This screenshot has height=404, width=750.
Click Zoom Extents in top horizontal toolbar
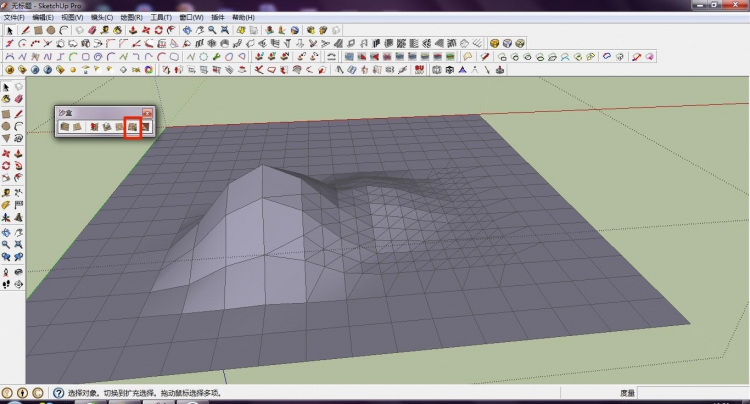pyautogui.click(x=224, y=30)
